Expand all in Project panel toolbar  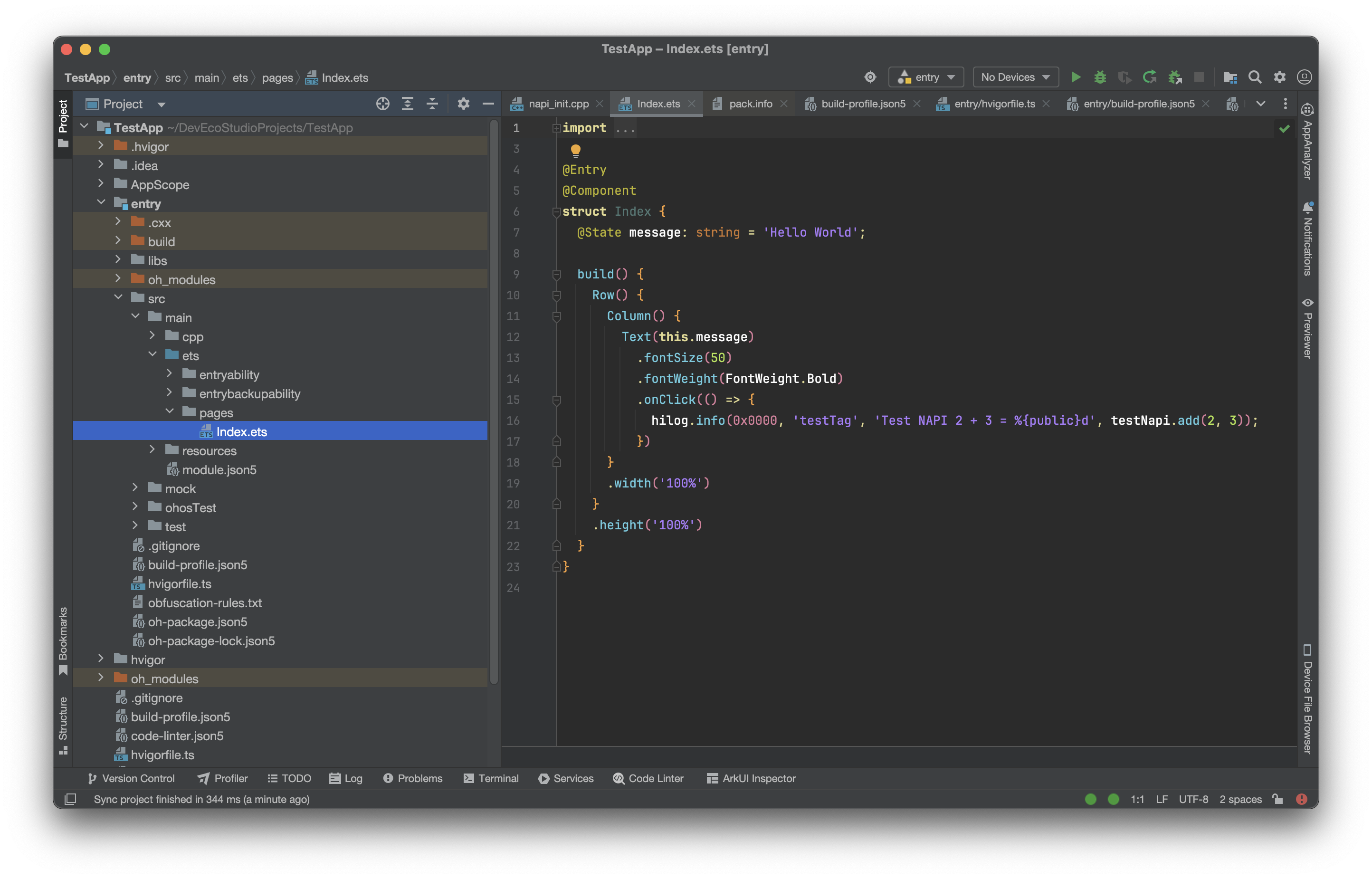(x=407, y=104)
